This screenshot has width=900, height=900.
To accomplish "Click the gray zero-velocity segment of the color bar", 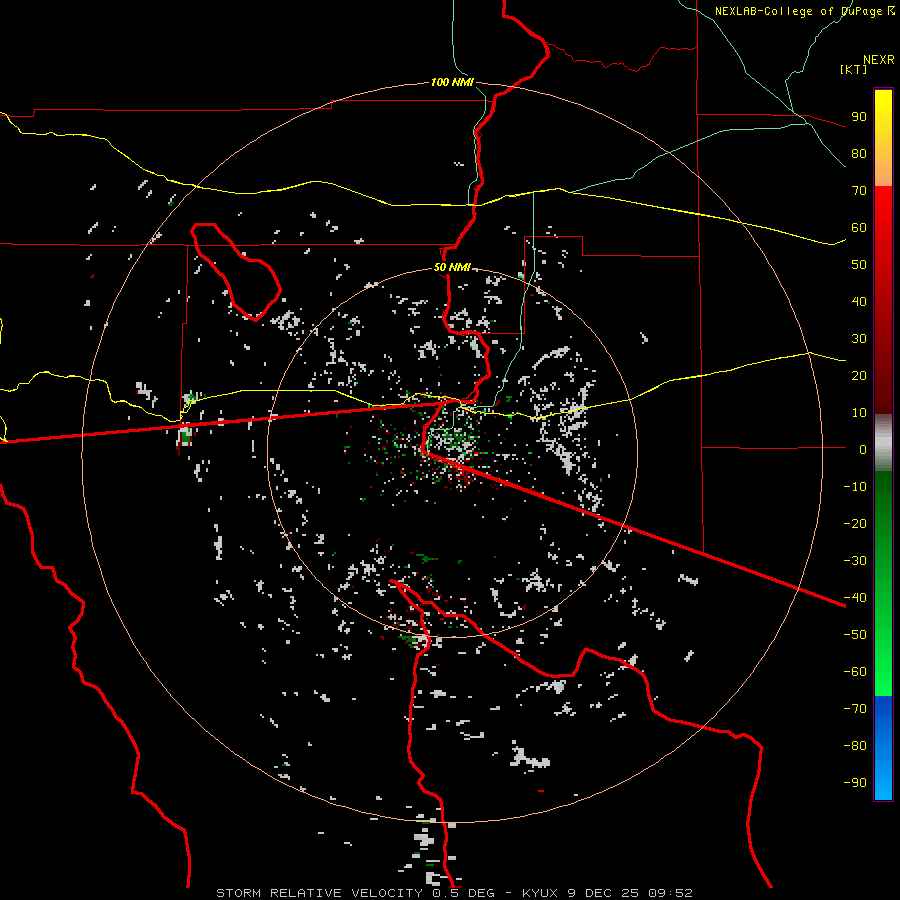I will click(883, 443).
